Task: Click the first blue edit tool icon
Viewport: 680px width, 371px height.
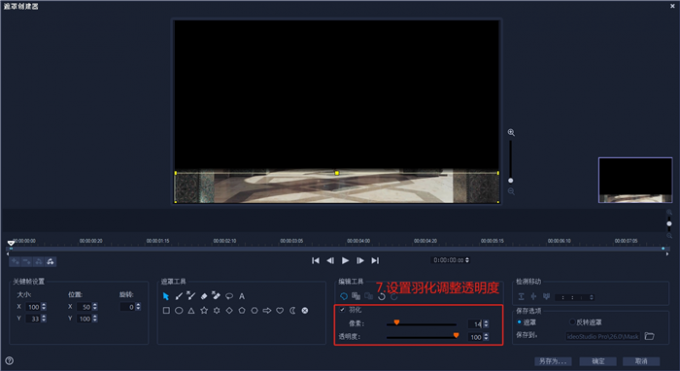Action: (x=343, y=296)
